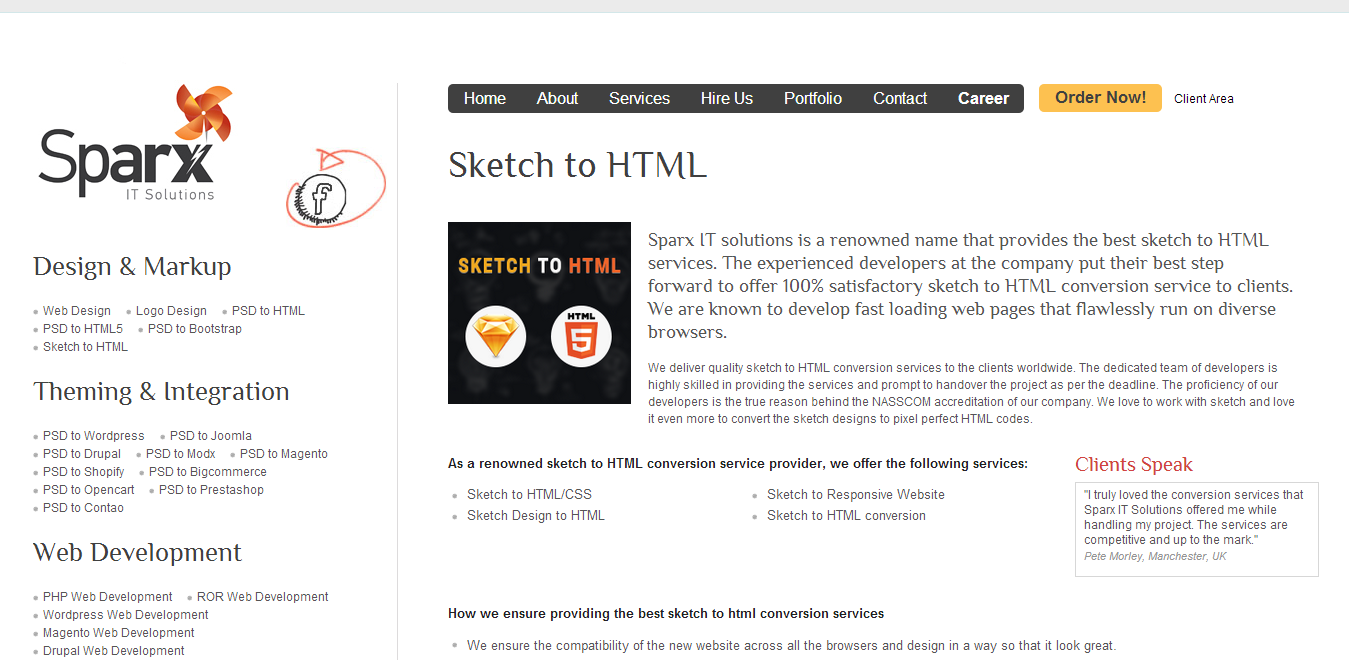Open PHP Web Development link
This screenshot has height=660, width=1349.
(x=108, y=597)
